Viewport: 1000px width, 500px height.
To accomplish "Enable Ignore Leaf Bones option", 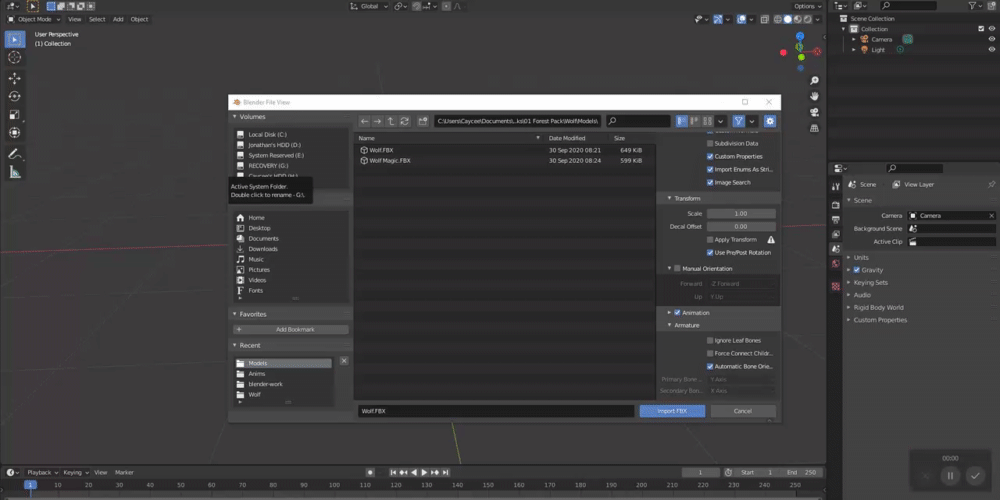I will pos(710,340).
